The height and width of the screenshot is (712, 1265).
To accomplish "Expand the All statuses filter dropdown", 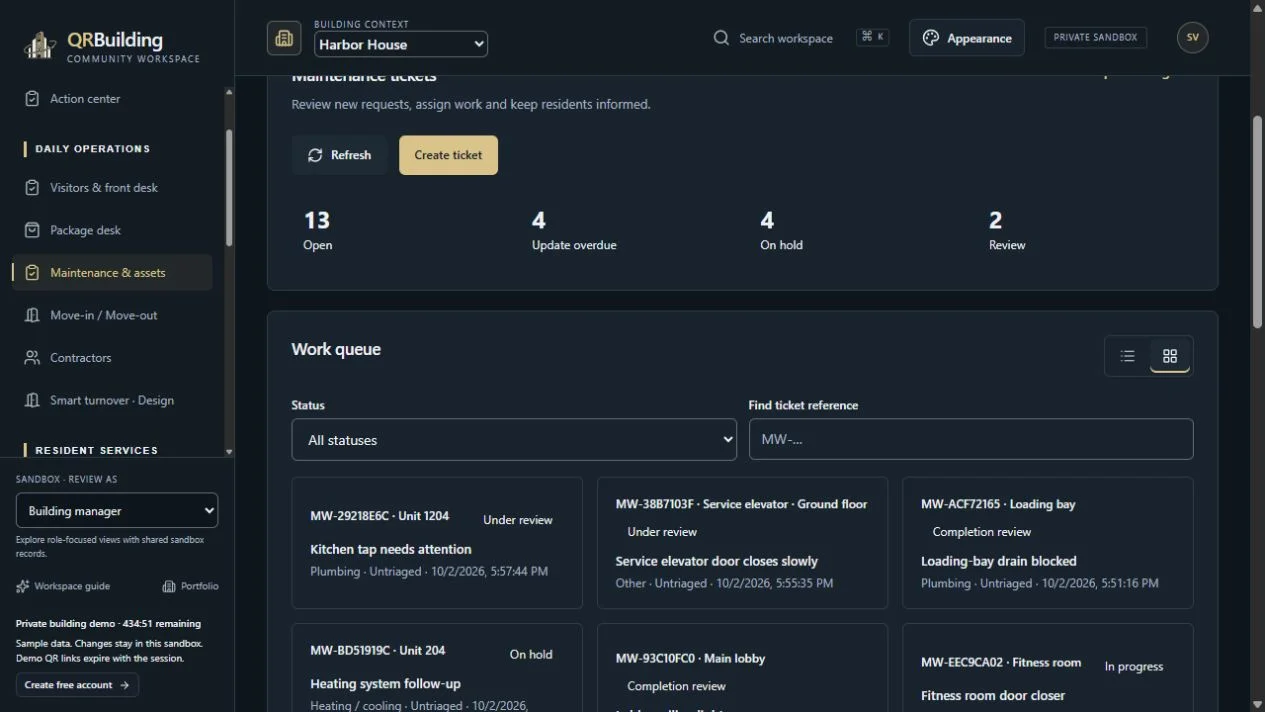I will pos(514,440).
